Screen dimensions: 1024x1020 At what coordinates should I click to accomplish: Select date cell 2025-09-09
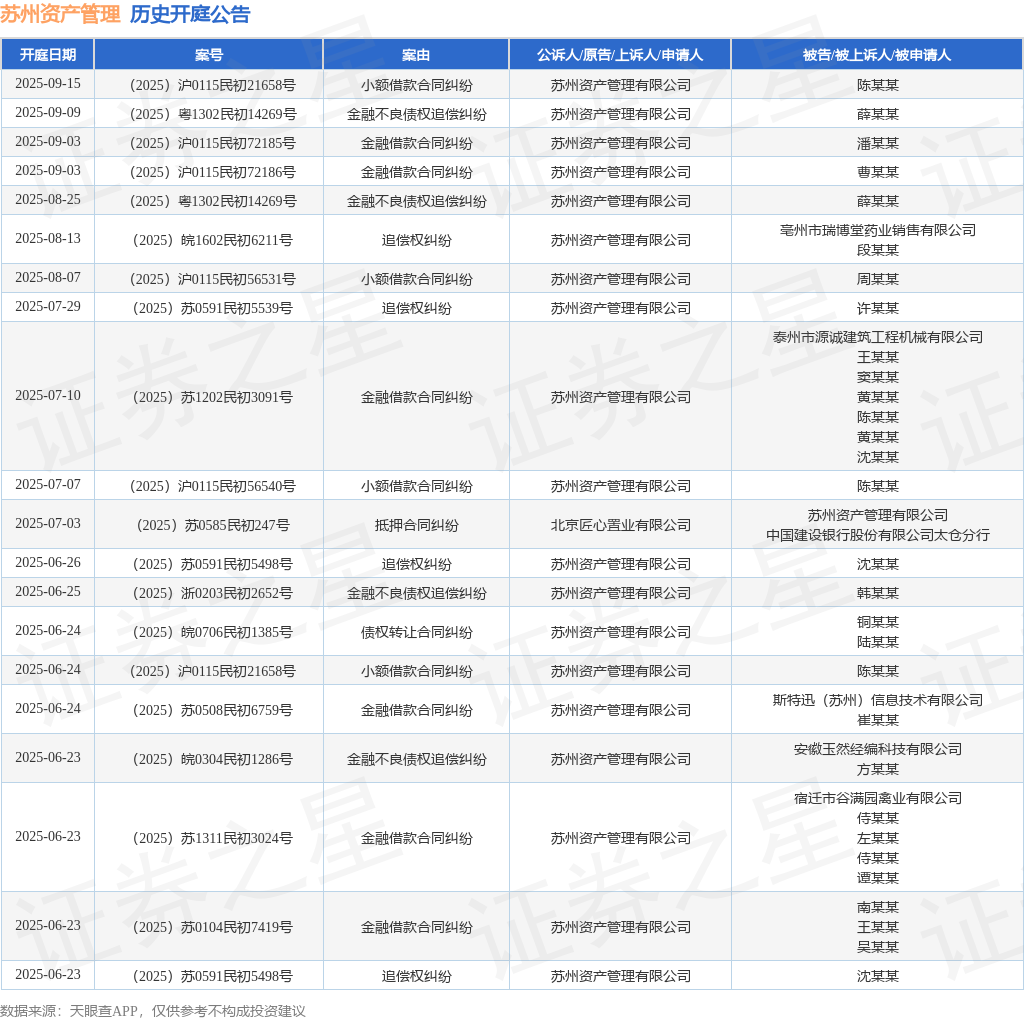[x=48, y=112]
